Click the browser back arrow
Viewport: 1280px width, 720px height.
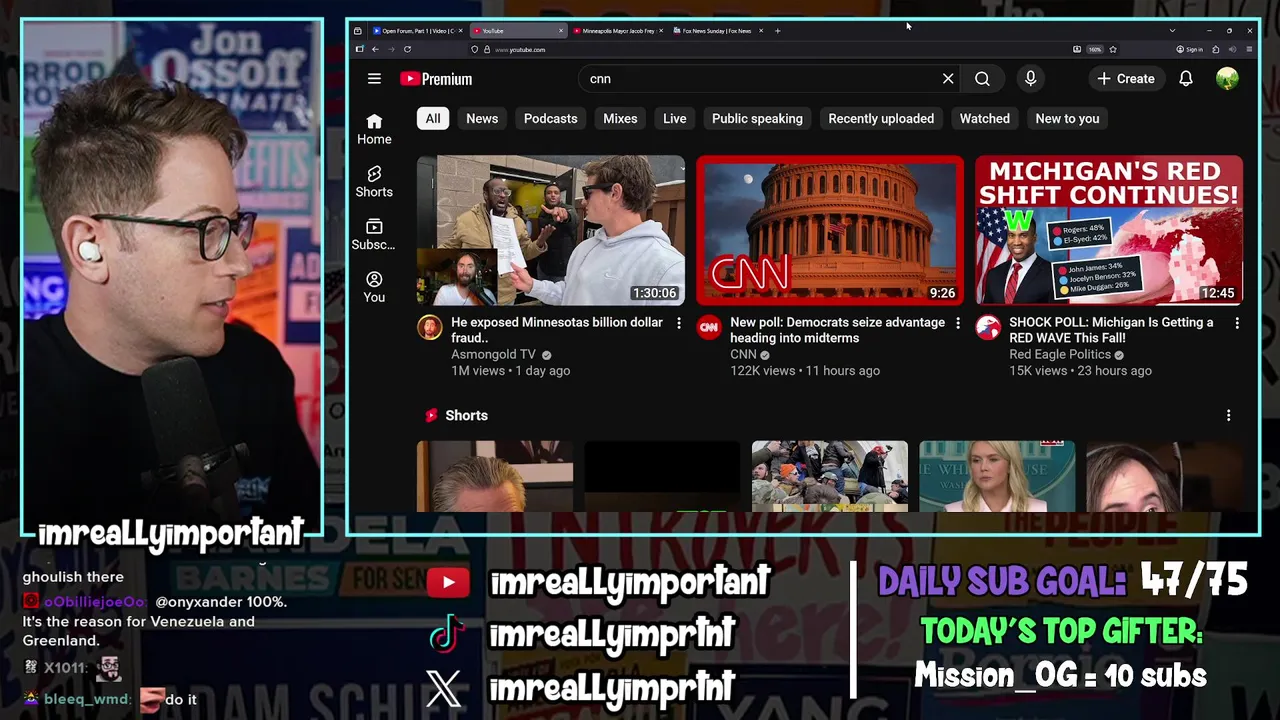375,49
